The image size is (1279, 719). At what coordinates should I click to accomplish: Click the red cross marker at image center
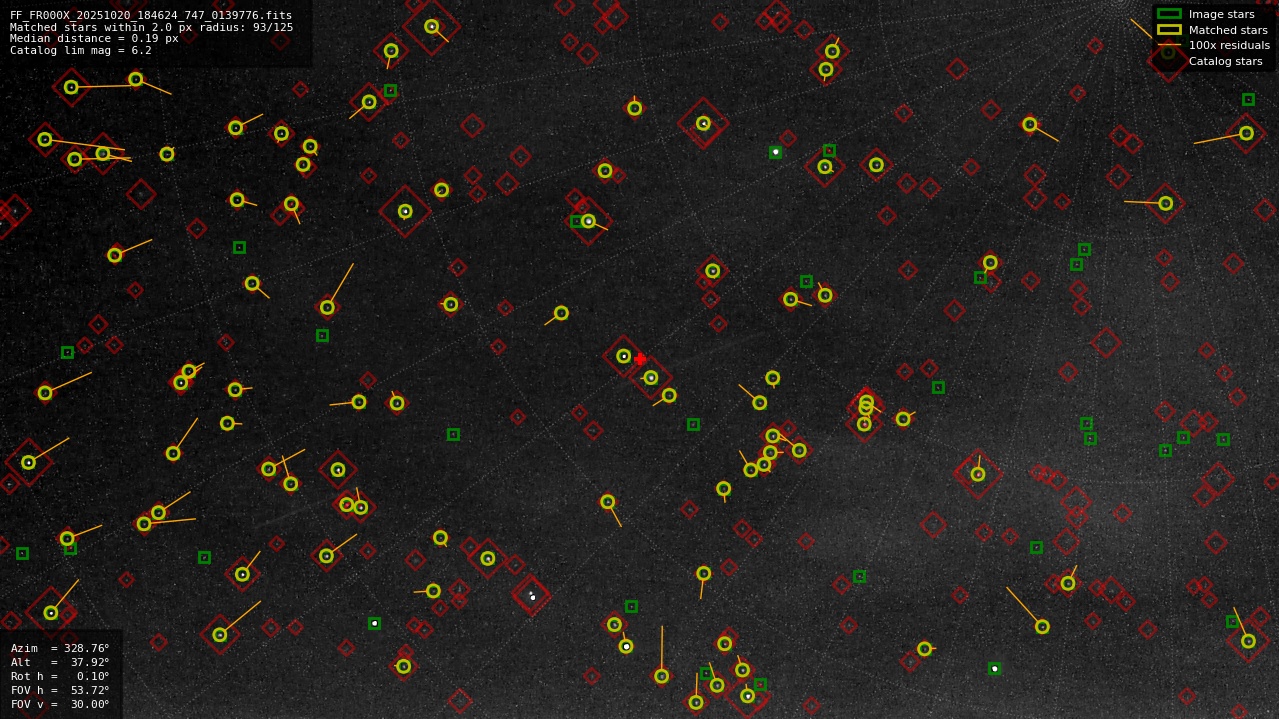click(640, 359)
